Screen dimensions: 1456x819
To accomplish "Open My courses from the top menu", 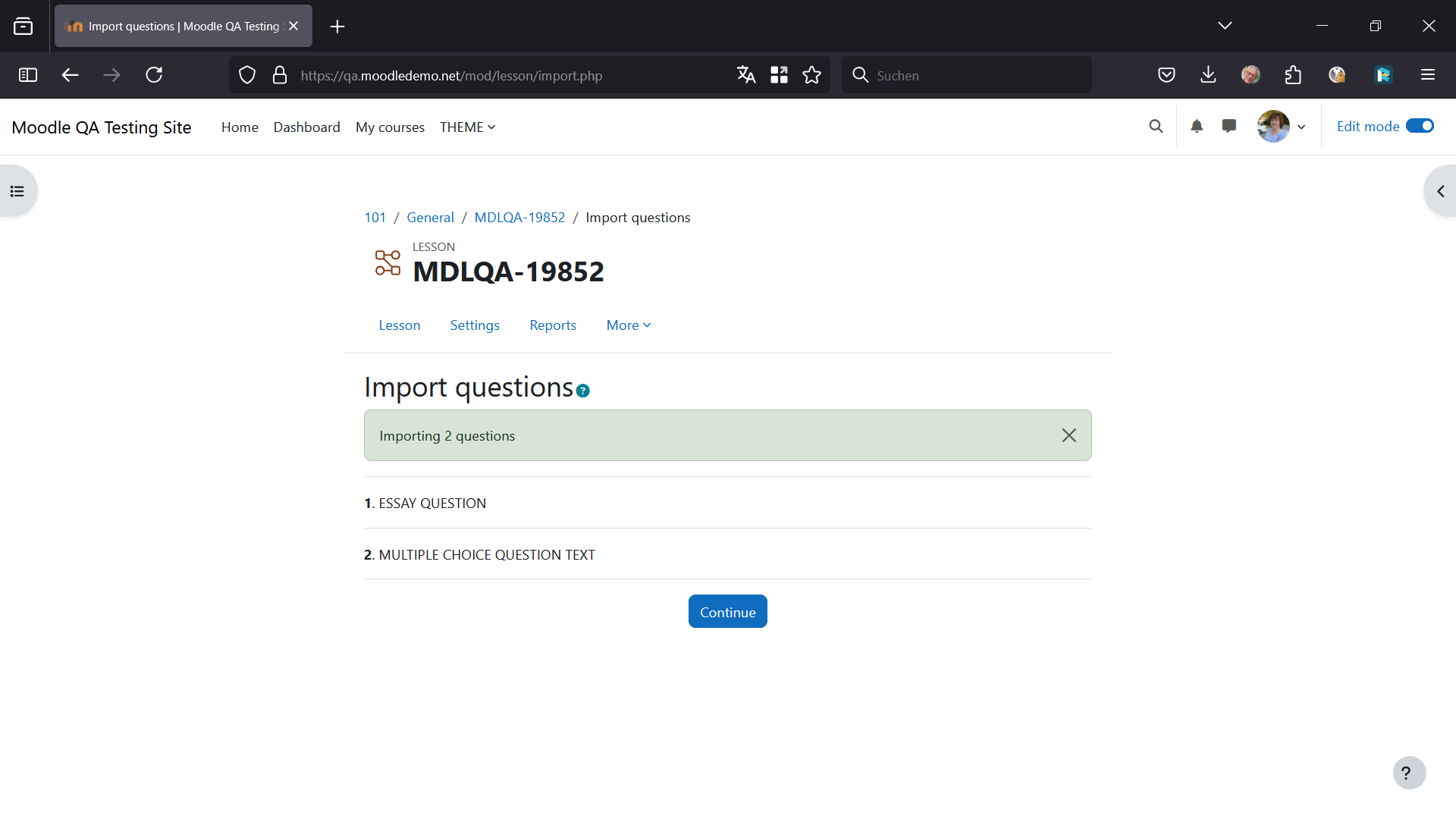I will point(390,127).
